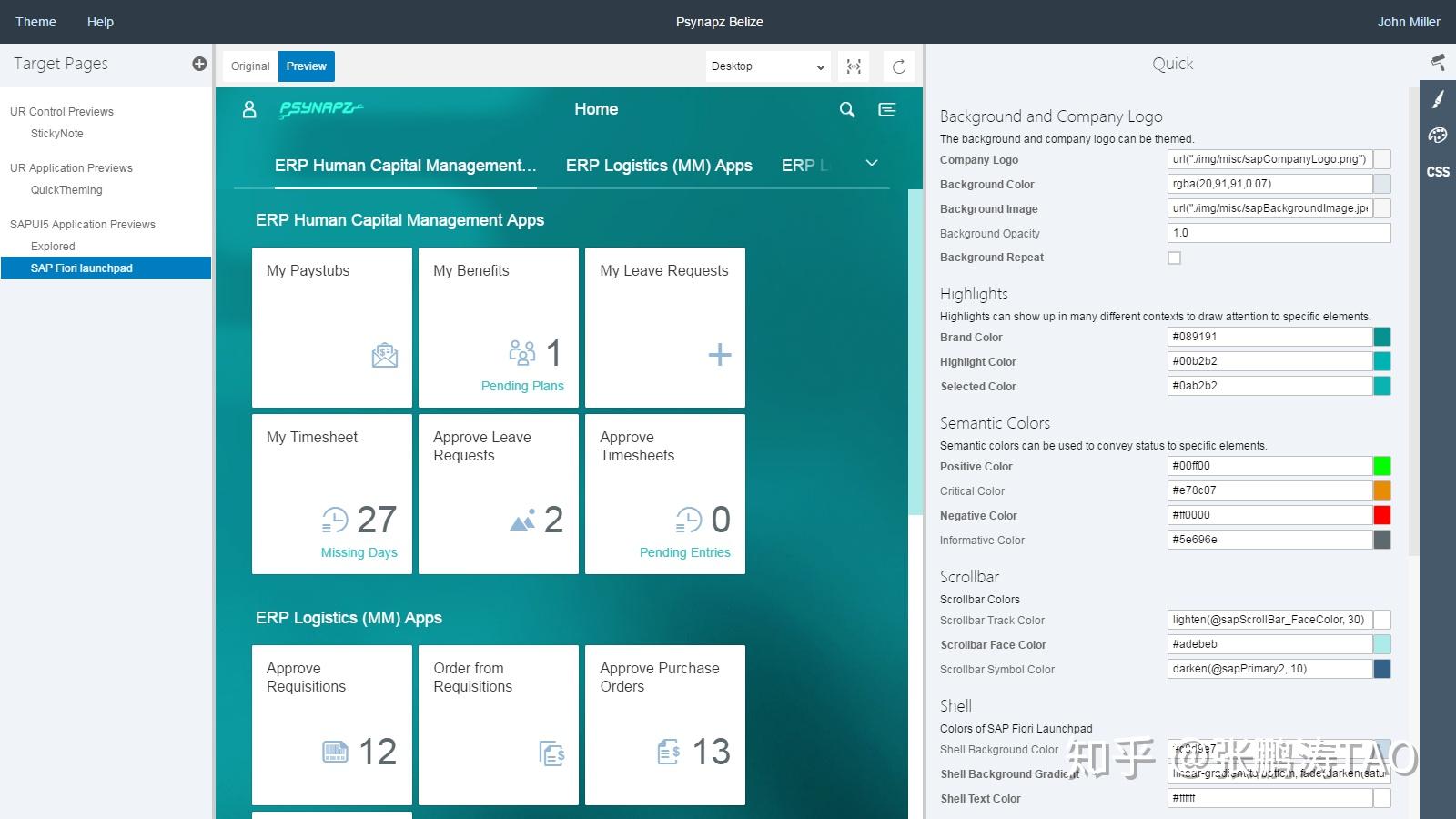Click the Scrollbar Track Color field
This screenshot has width=1456, height=819.
point(1269,620)
